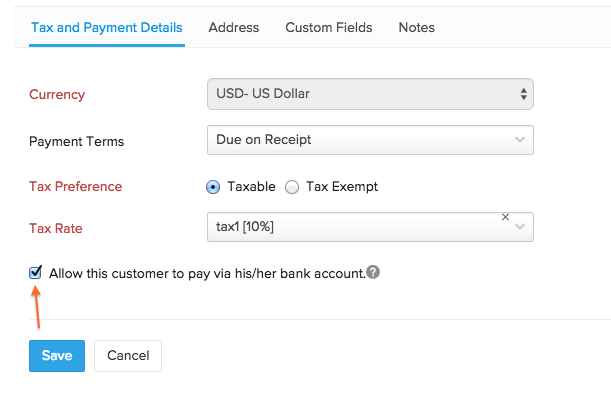
Task: Open the USD- US Dollar currency dropdown
Action: (369, 94)
